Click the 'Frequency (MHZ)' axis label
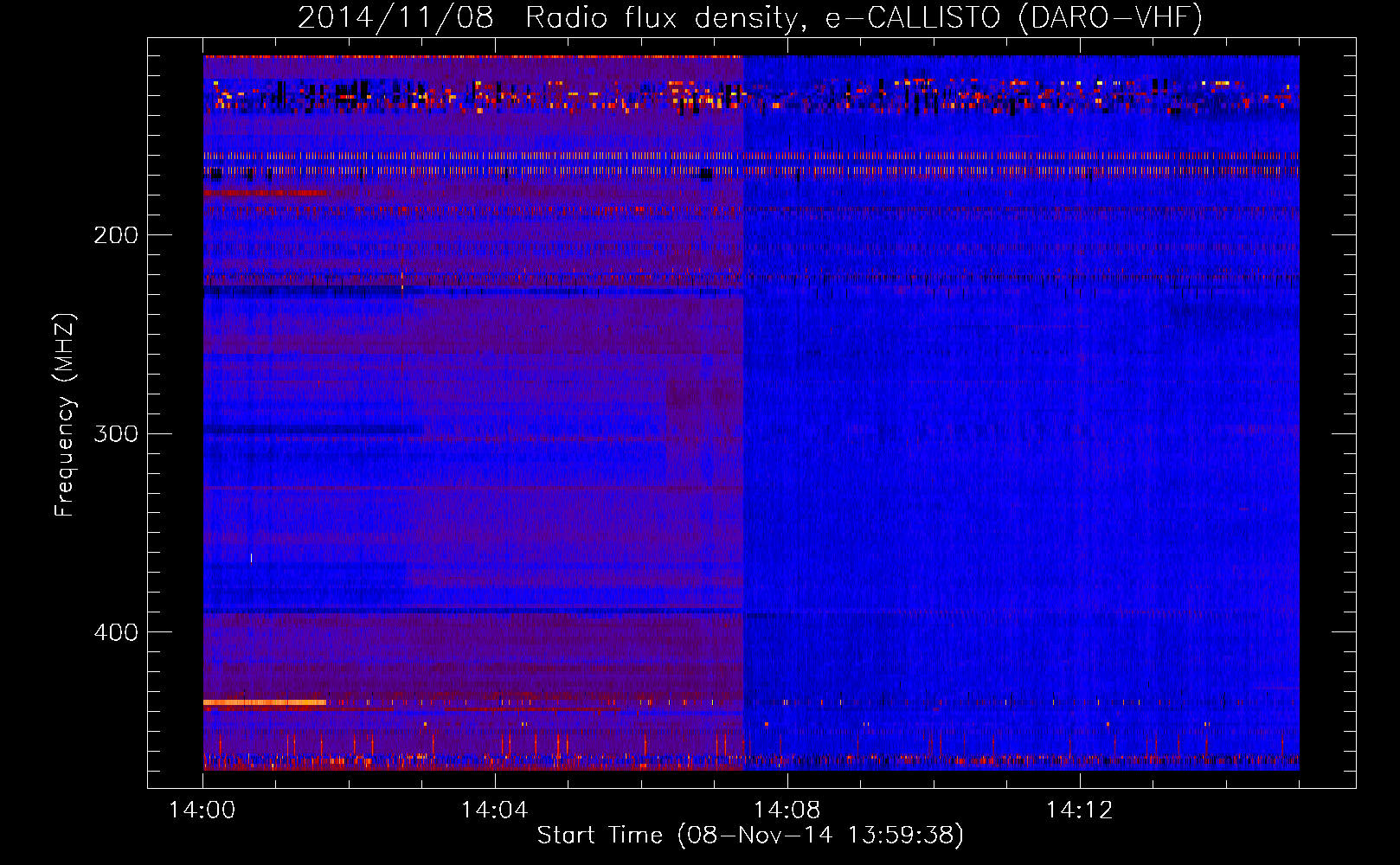1400x865 pixels. 65,415
